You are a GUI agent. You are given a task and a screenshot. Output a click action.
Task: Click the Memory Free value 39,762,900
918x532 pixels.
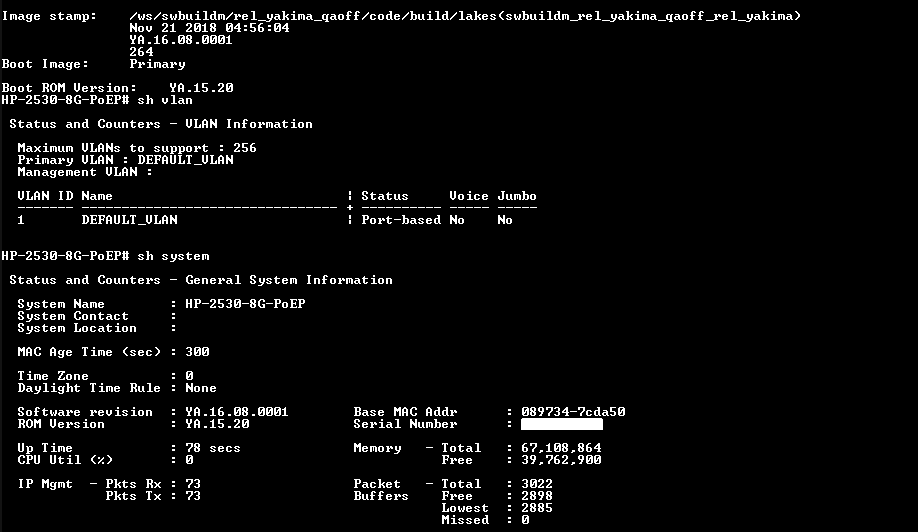561,460
